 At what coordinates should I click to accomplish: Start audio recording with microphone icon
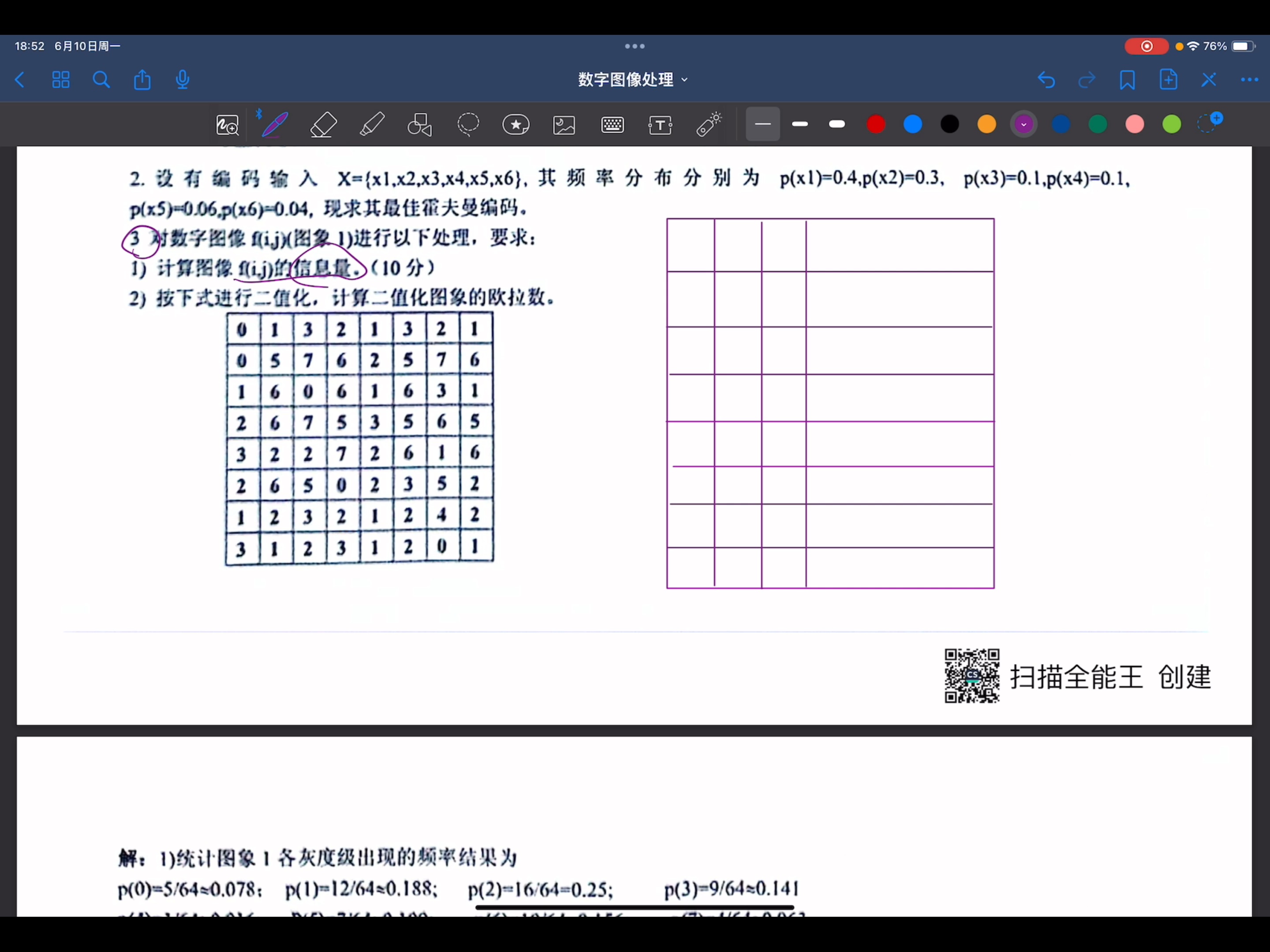point(183,80)
